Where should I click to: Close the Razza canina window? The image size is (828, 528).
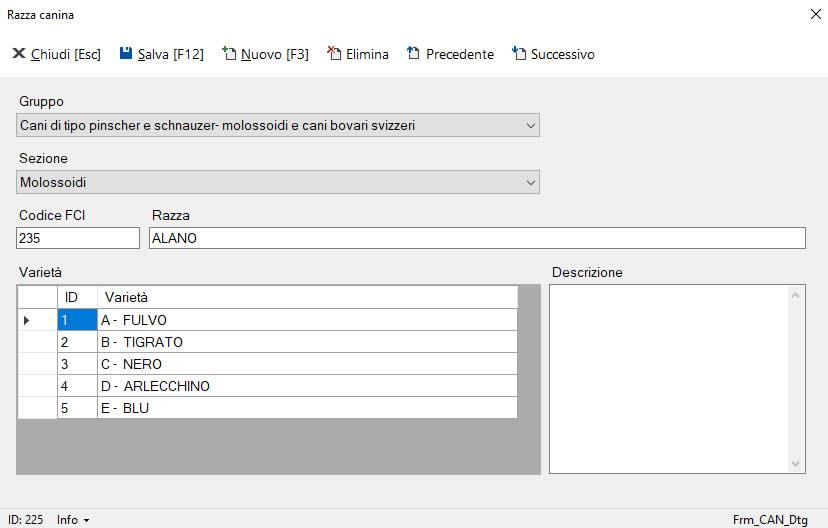(x=814, y=15)
